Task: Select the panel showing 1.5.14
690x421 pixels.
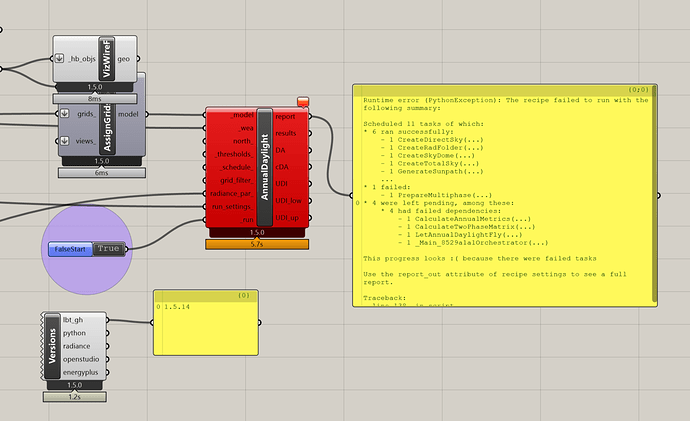Action: (x=206, y=322)
